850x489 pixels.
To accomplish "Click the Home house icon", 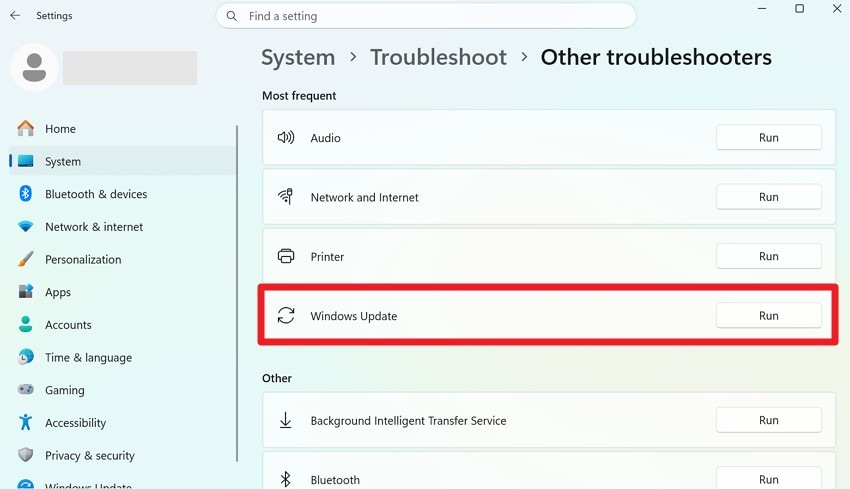I will coord(25,128).
